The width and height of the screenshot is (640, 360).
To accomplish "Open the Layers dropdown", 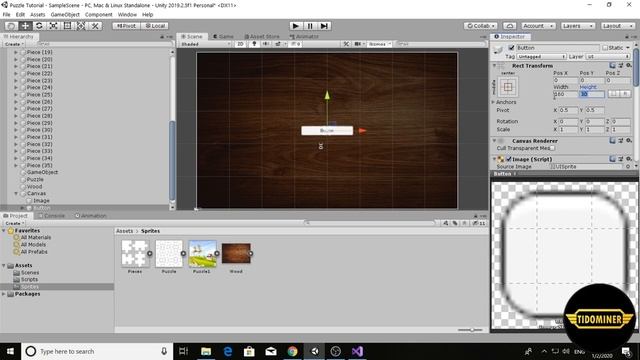I will coord(578,26).
